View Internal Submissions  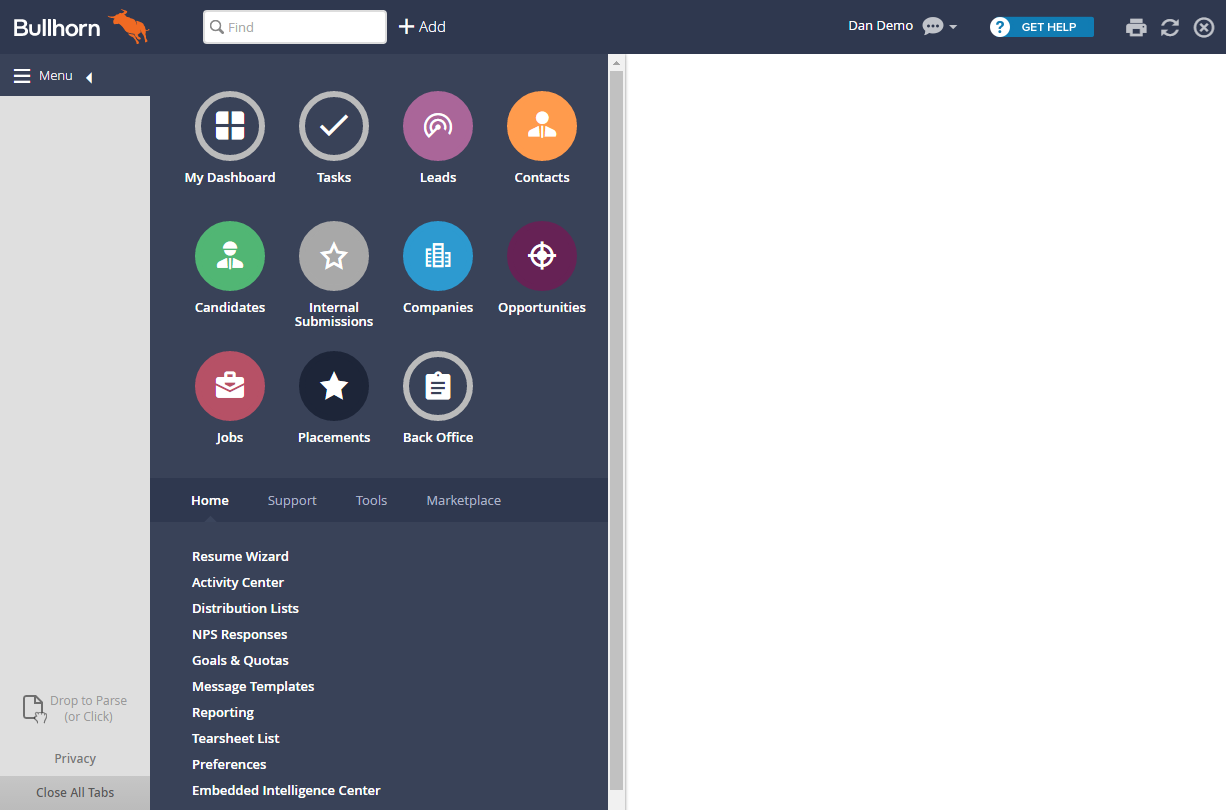[x=333, y=256]
